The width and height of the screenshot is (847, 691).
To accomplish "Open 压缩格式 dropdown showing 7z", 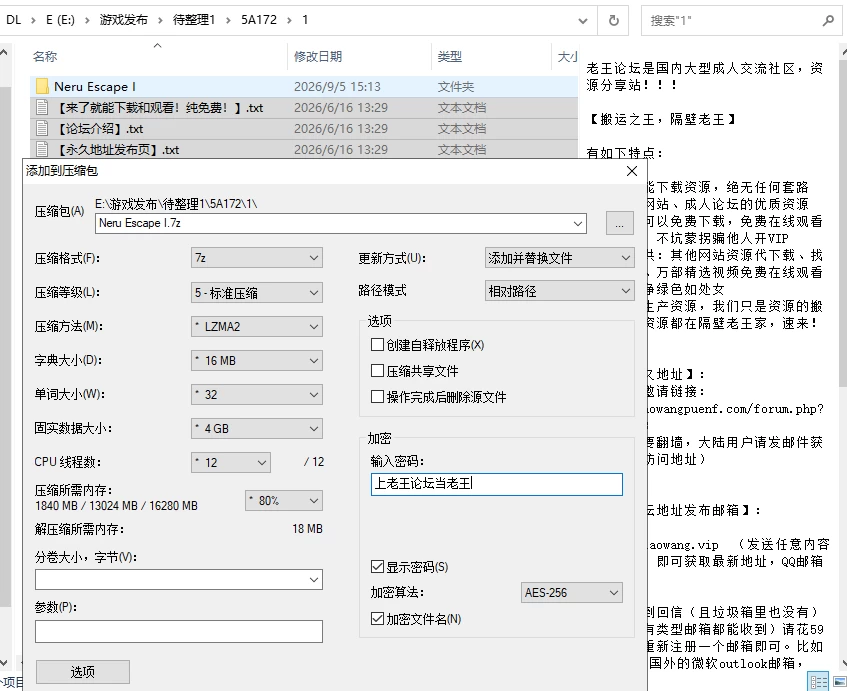I will coord(257,258).
